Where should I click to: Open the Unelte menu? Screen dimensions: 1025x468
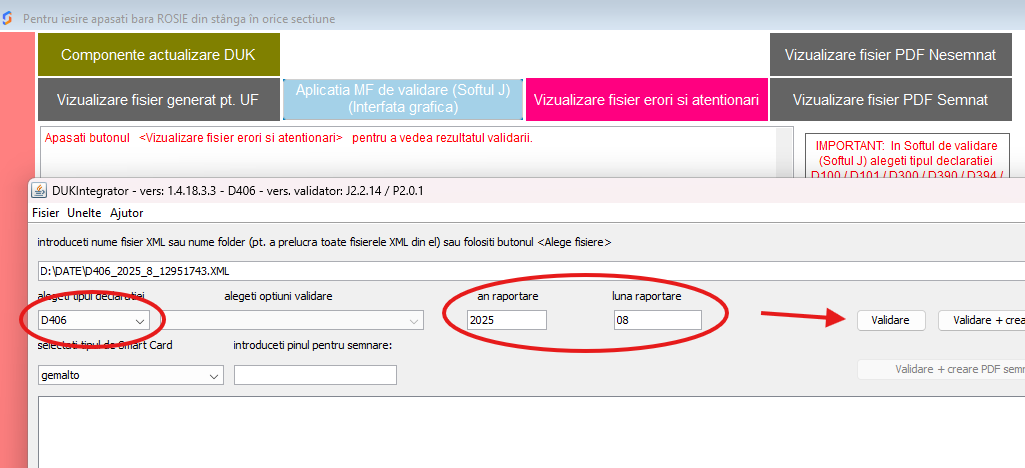[85, 212]
